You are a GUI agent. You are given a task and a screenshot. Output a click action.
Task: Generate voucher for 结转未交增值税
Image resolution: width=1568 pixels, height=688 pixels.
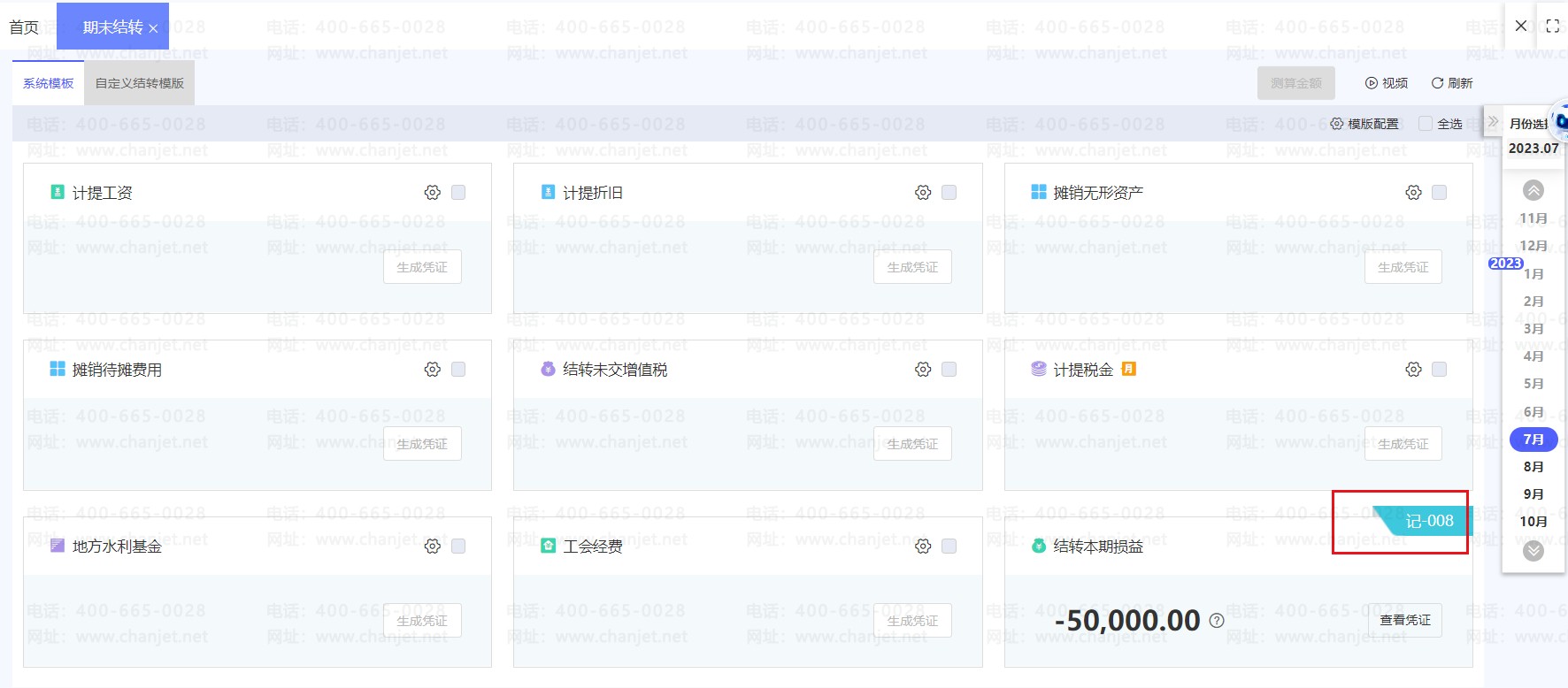[x=912, y=444]
